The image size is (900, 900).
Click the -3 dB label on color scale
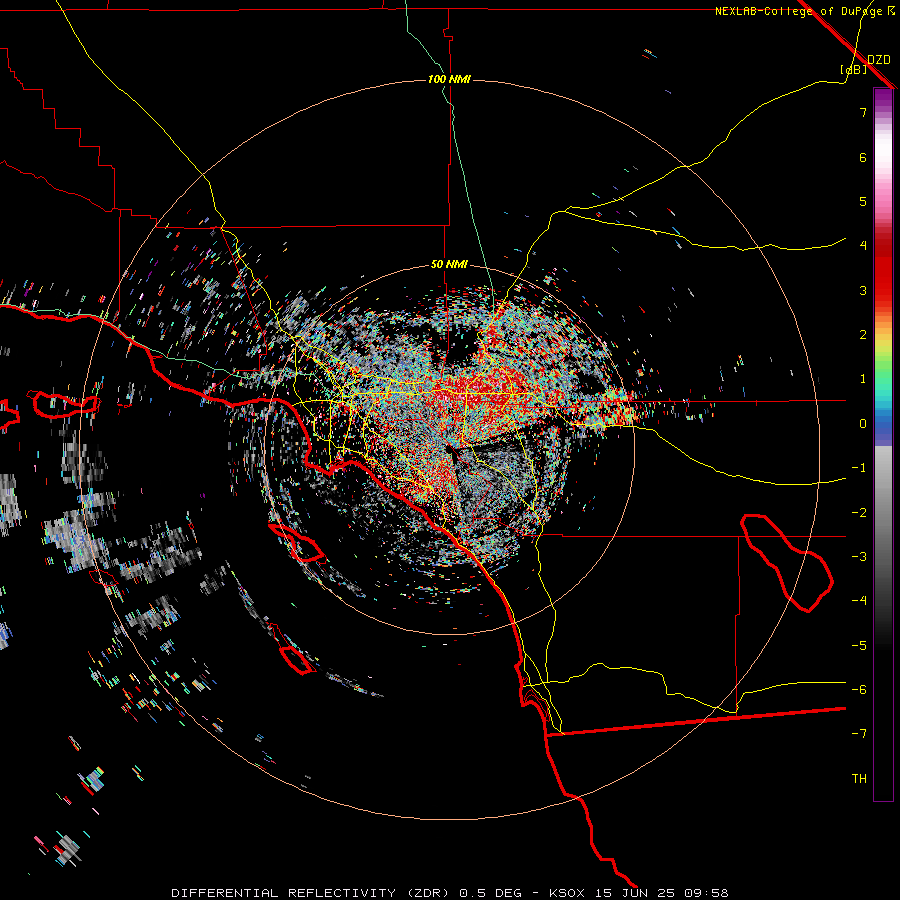click(859, 557)
